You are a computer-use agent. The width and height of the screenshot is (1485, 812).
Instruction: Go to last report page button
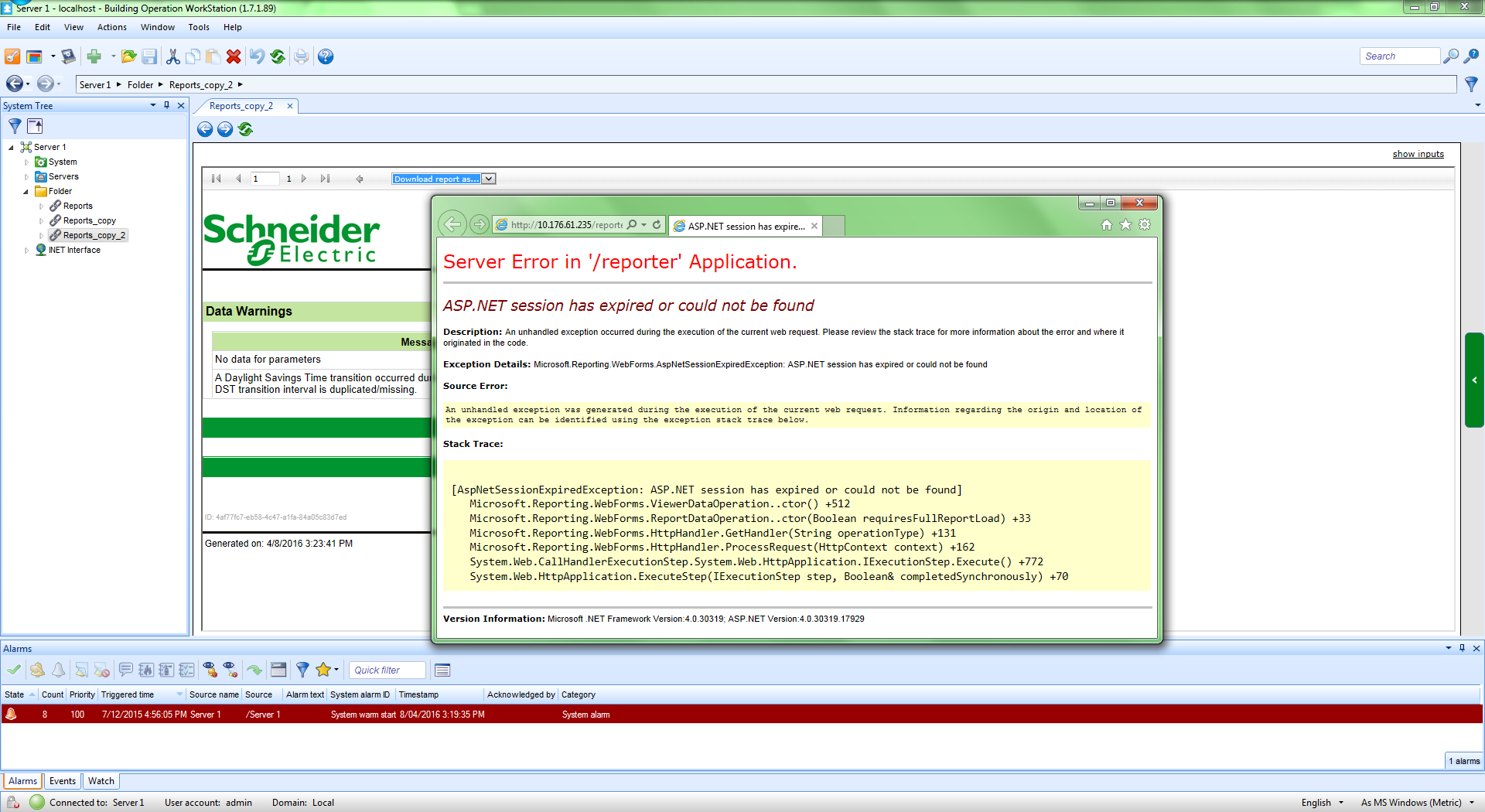click(326, 179)
